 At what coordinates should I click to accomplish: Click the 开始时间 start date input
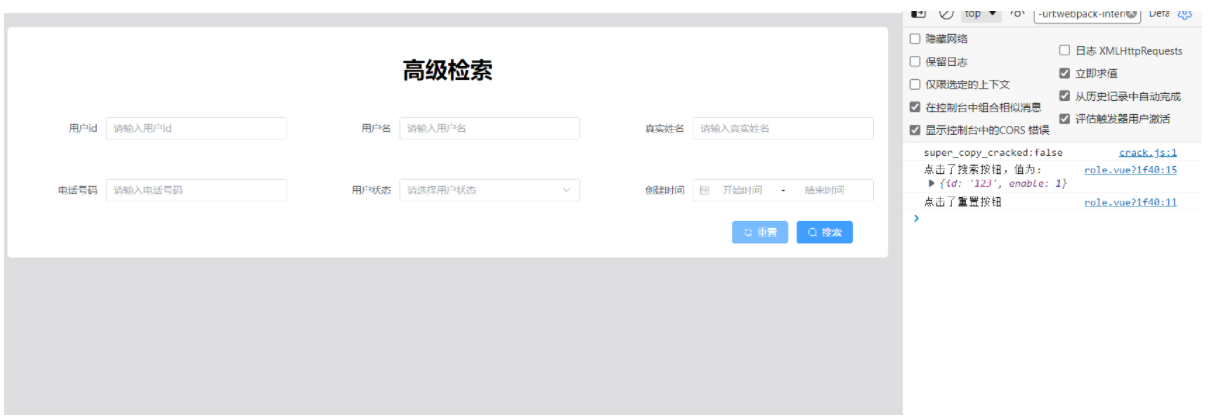(742, 190)
